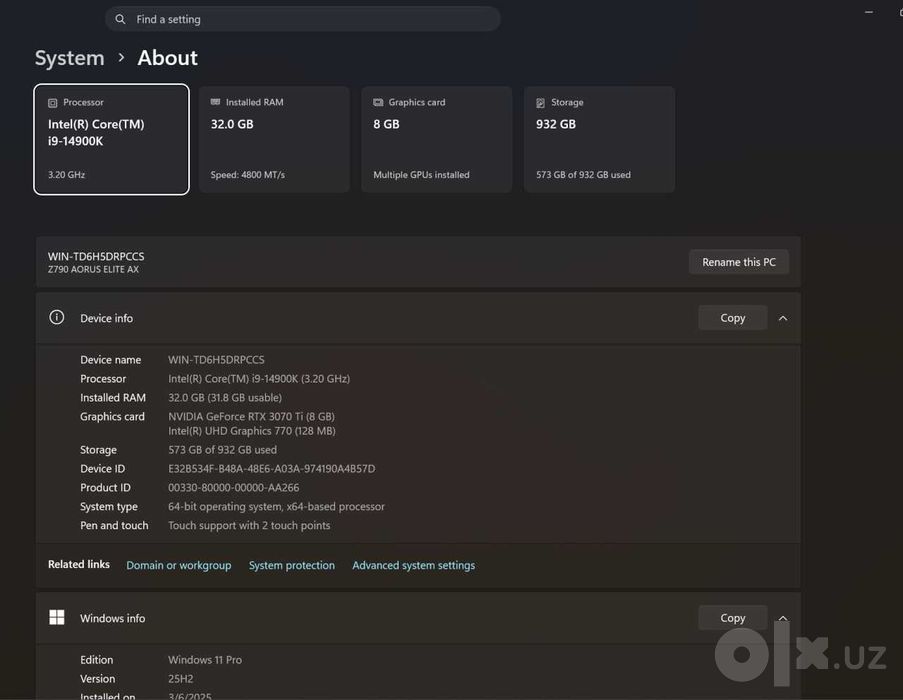Click Touch support with 2 touch points
This screenshot has width=903, height=700.
tap(249, 526)
